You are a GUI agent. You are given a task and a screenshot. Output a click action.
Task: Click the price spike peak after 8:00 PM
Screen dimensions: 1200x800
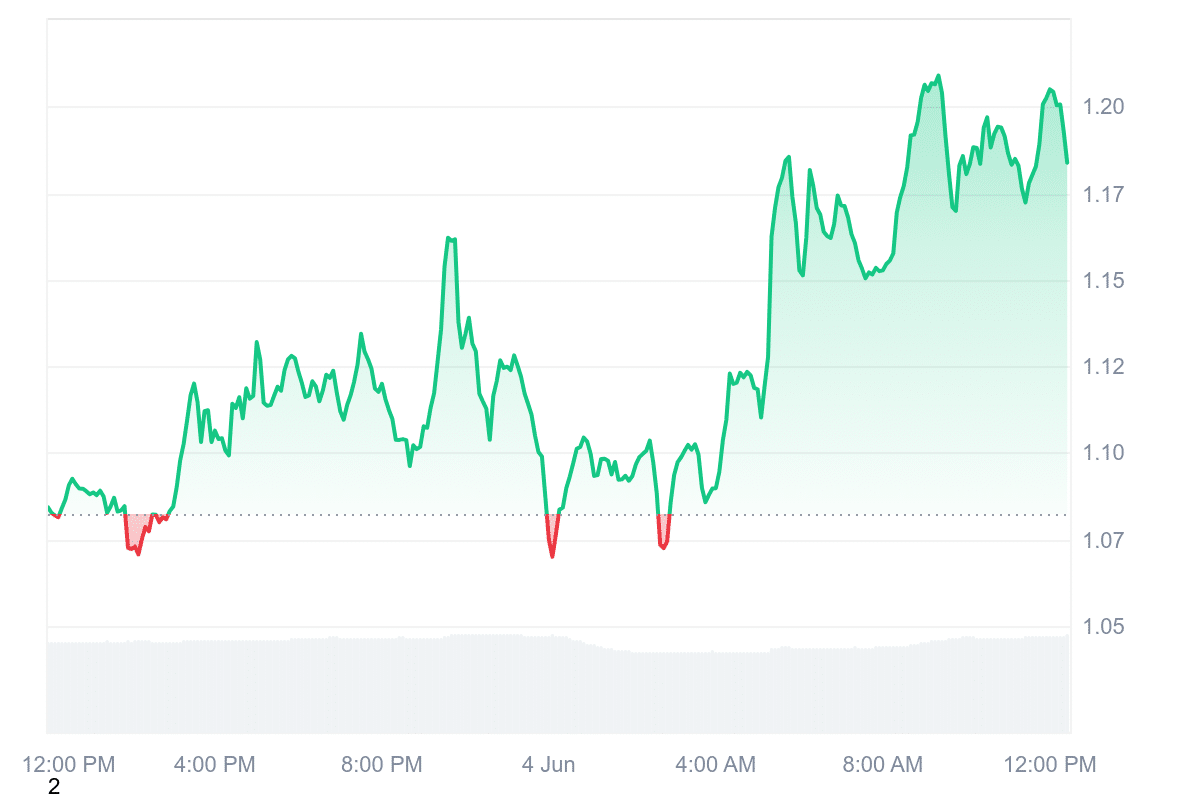[x=450, y=238]
